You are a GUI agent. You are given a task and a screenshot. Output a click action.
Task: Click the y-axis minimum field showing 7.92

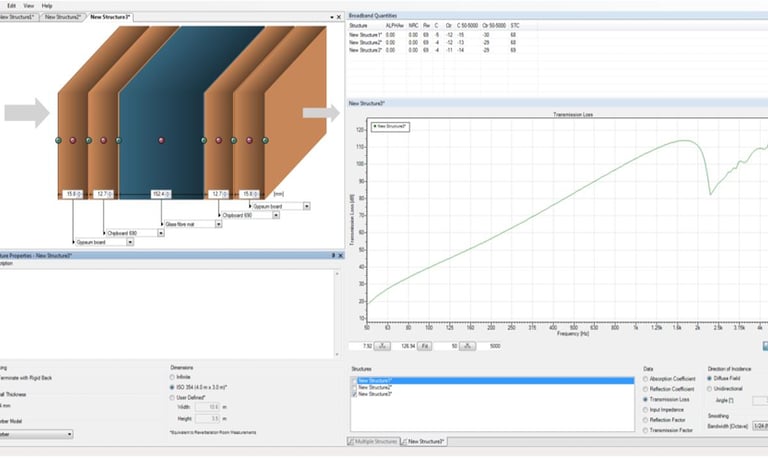point(361,346)
